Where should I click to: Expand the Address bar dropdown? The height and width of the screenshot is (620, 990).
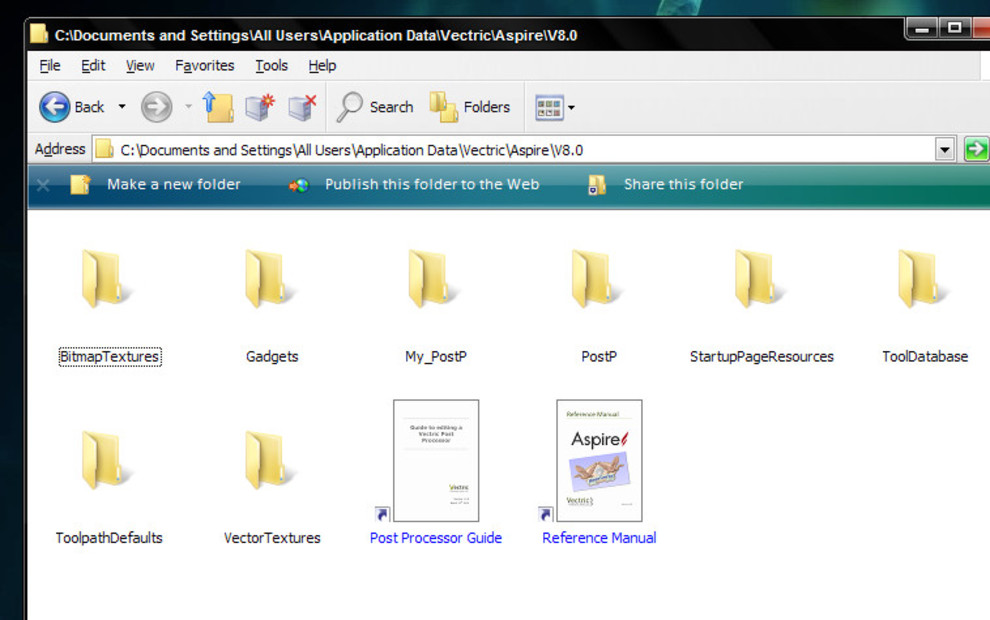coord(945,150)
